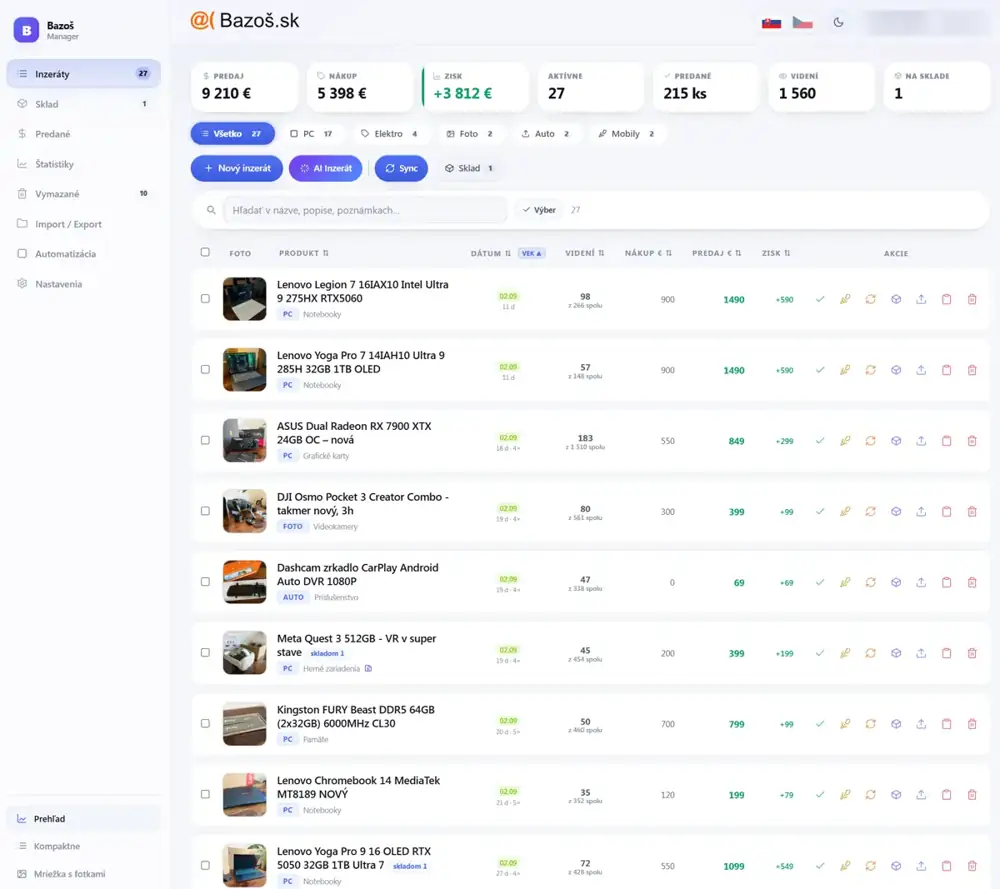Image resolution: width=1000 pixels, height=889 pixels.
Task: Open Nastavenia in the sidebar
Action: [x=84, y=284]
